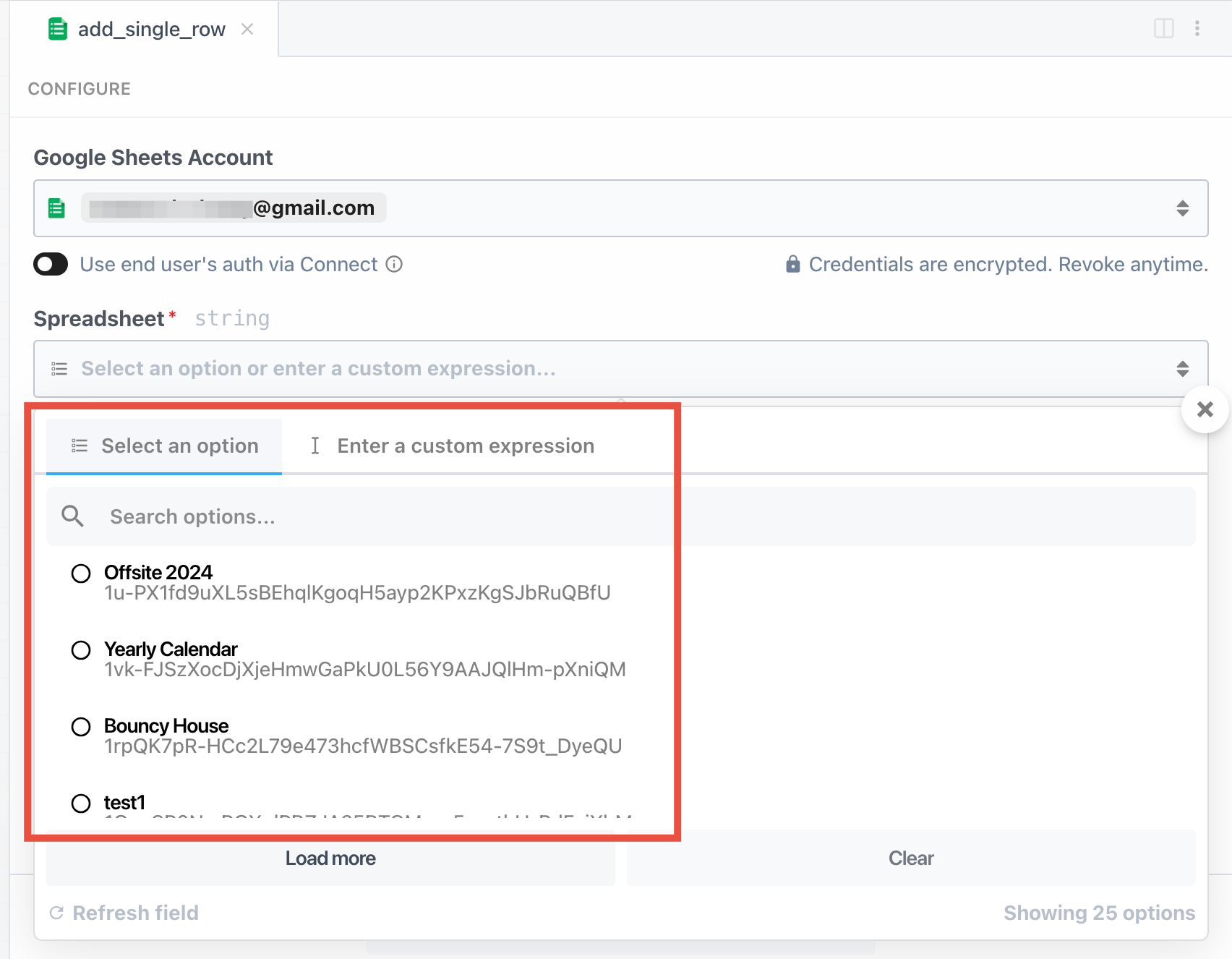
Task: Click the Spreadsheet select option input
Action: coord(621,369)
